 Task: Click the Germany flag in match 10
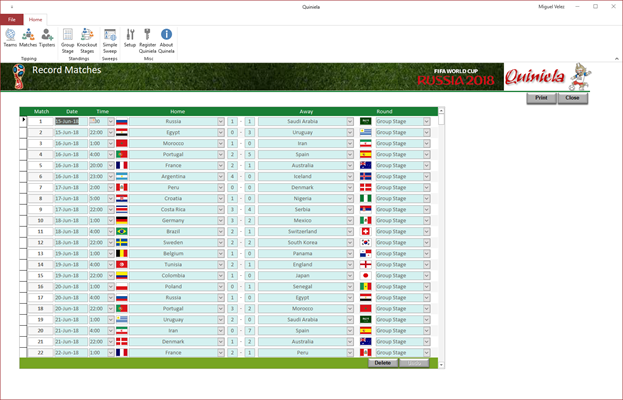[122, 220]
